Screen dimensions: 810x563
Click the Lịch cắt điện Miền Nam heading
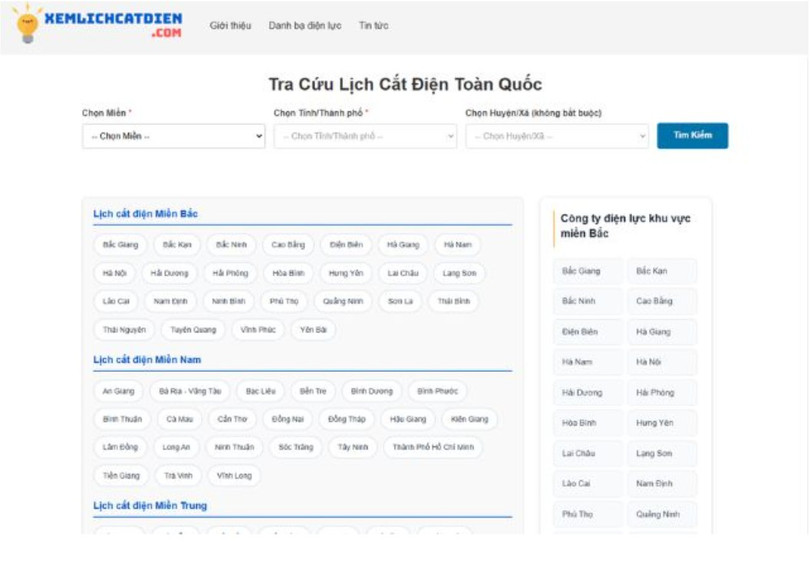point(147,360)
